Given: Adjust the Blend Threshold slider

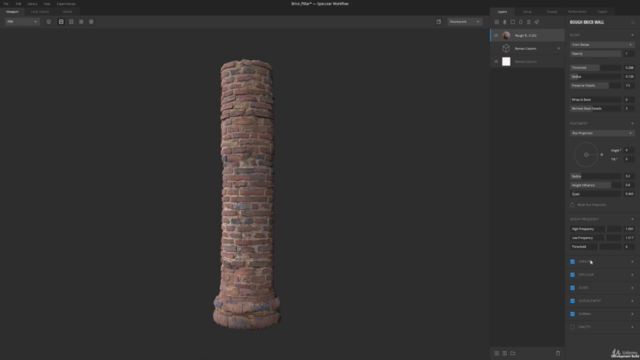Looking at the screenshot, I should (x=596, y=68).
